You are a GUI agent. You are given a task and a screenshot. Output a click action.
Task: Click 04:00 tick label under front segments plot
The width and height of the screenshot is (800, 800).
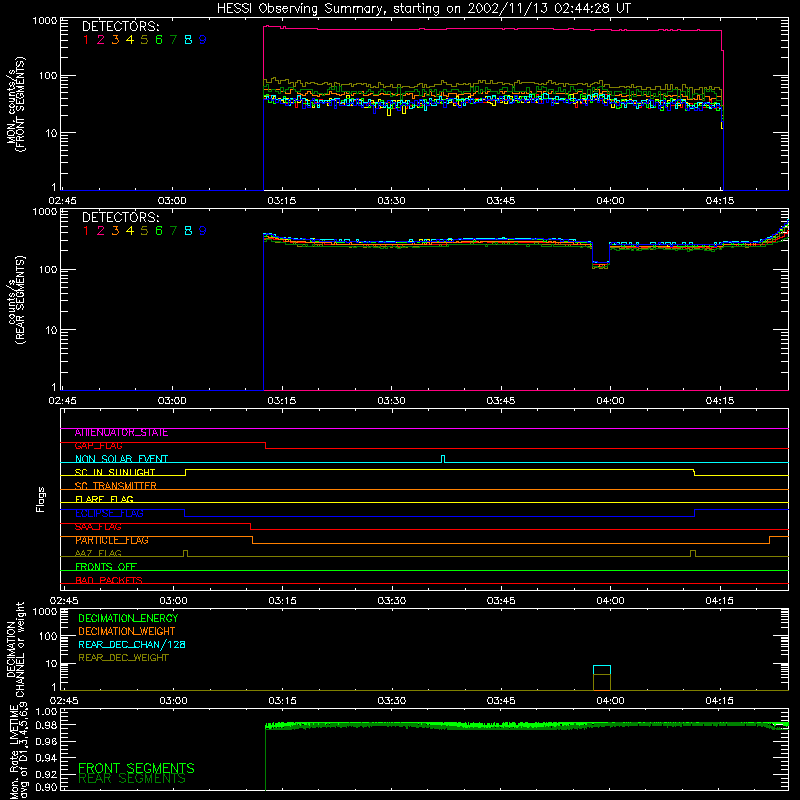pos(610,201)
